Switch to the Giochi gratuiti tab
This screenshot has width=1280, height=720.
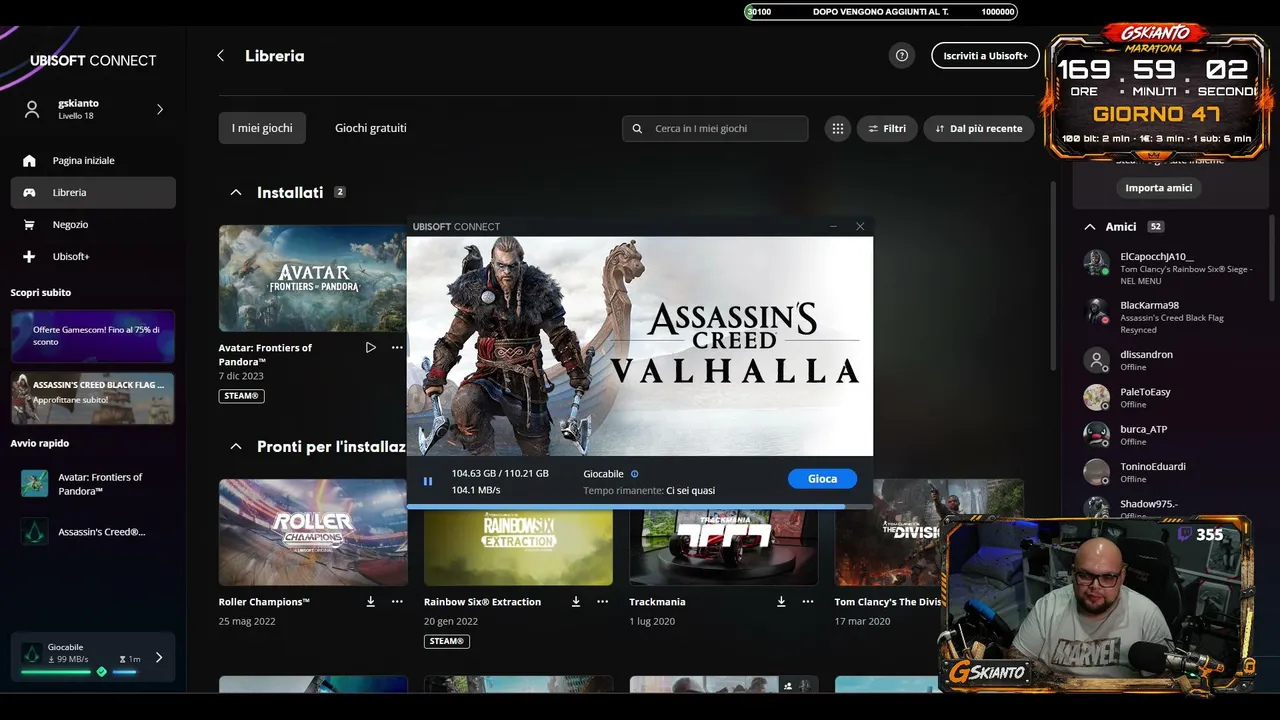click(x=371, y=128)
